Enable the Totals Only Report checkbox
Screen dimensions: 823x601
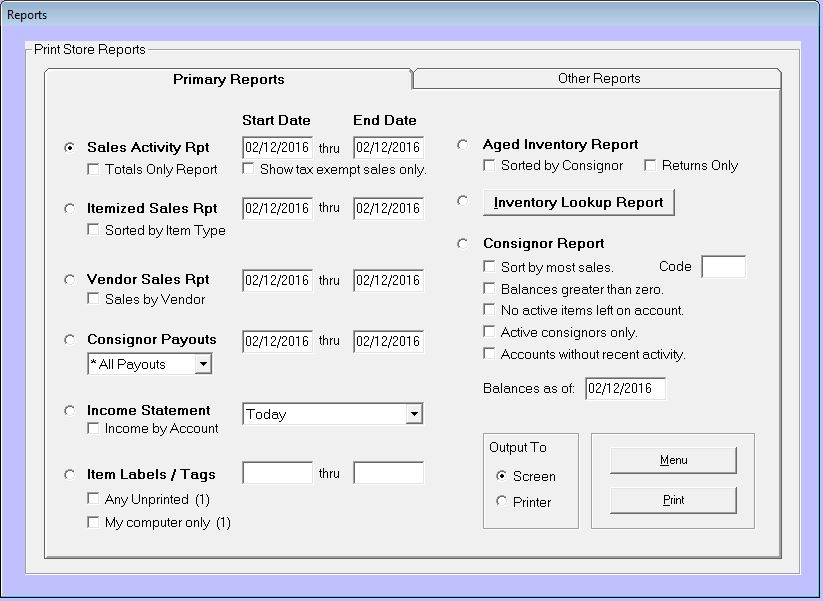93,169
